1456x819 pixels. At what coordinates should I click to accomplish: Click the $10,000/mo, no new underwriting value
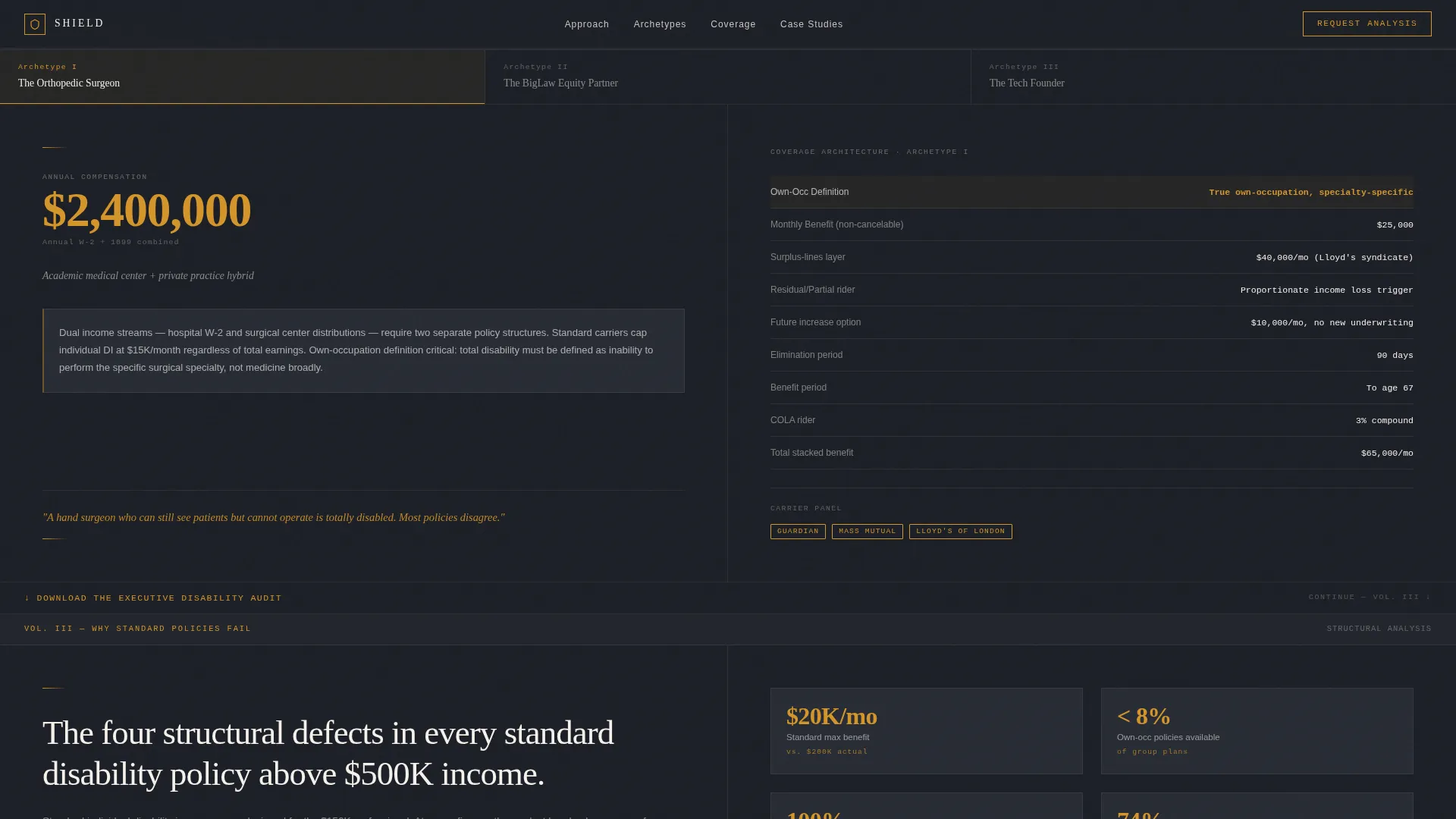(1332, 323)
